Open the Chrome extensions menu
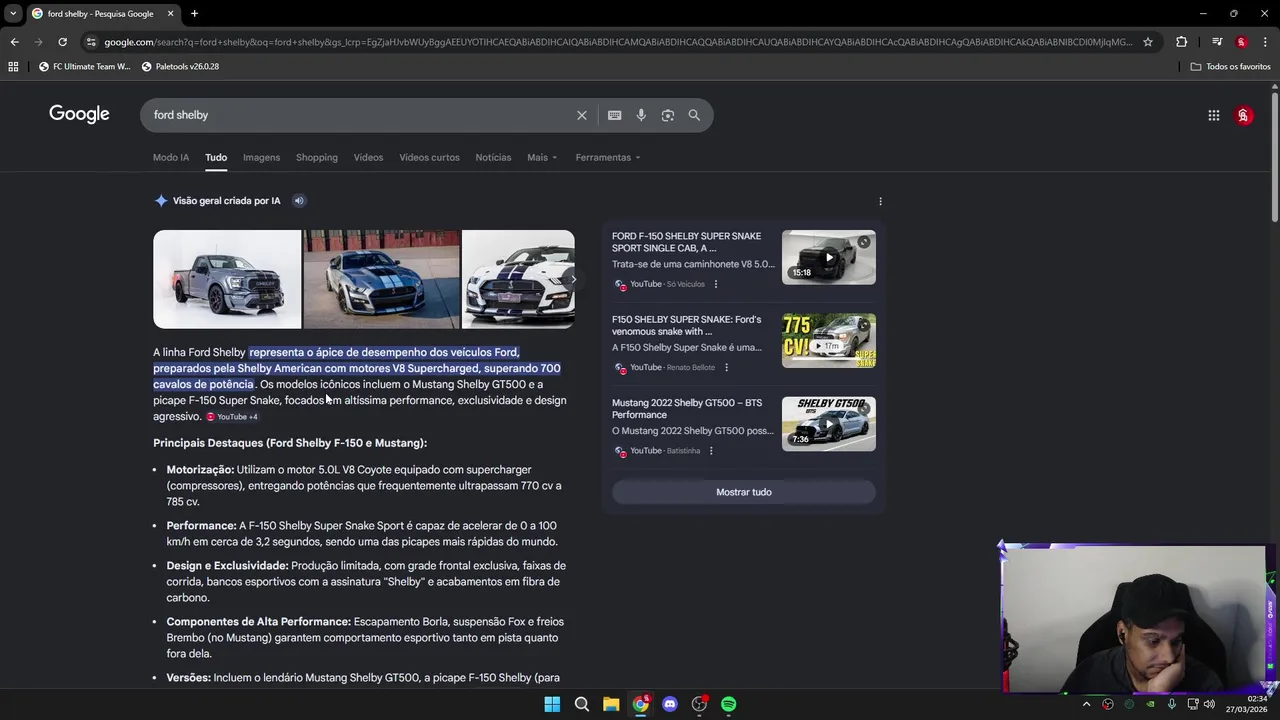1280x720 pixels. (x=1182, y=42)
